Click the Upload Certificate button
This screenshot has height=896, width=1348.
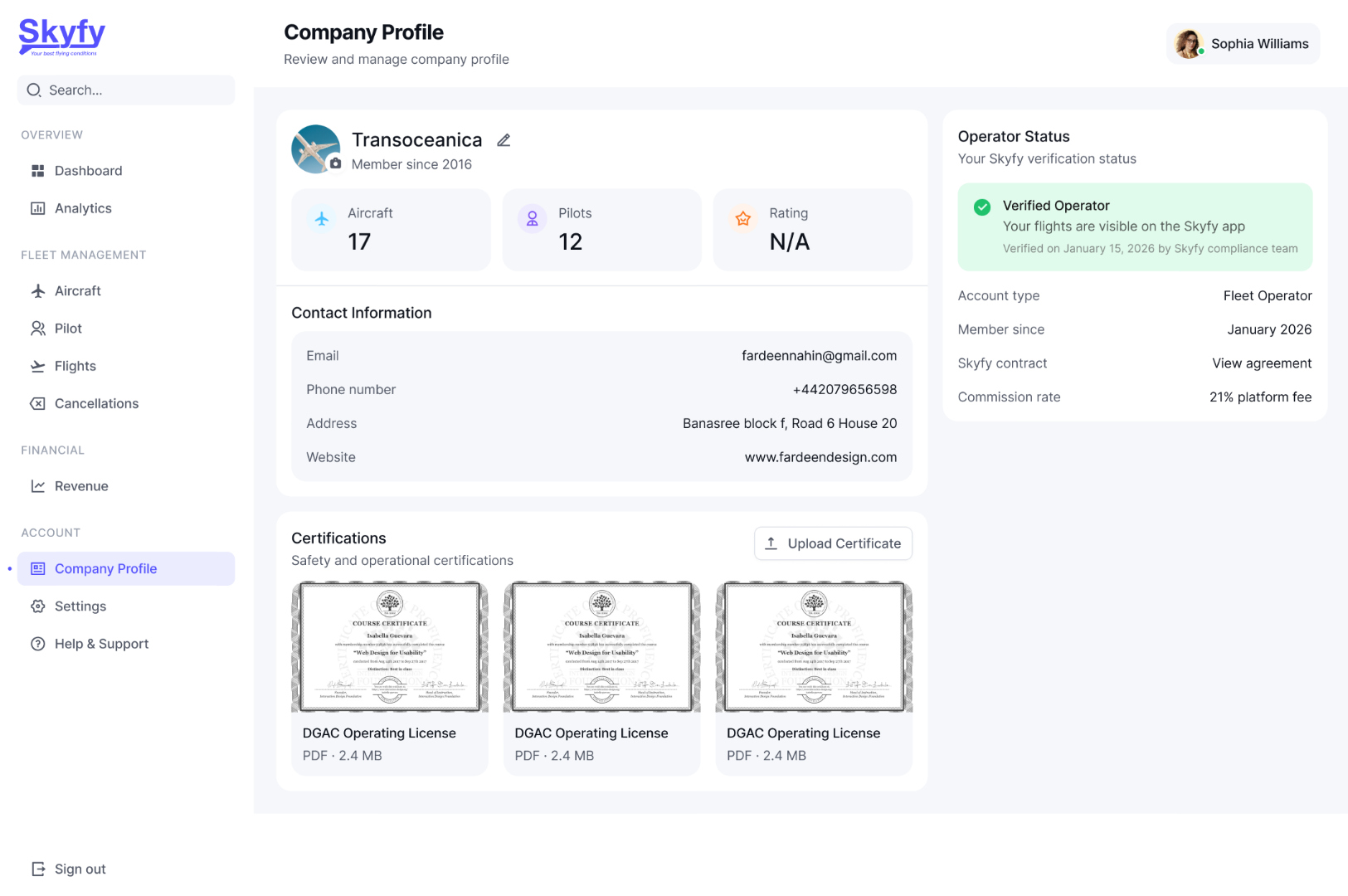(x=833, y=543)
